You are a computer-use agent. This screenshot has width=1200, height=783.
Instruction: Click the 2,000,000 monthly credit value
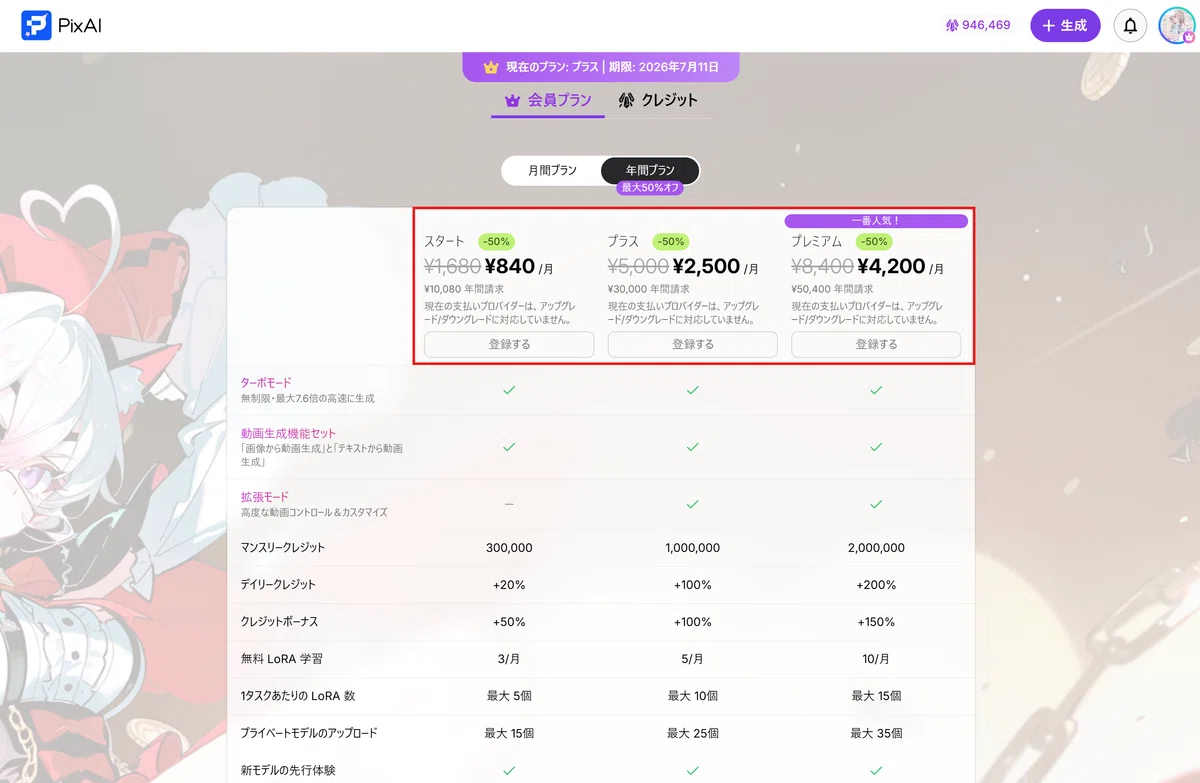coord(876,548)
